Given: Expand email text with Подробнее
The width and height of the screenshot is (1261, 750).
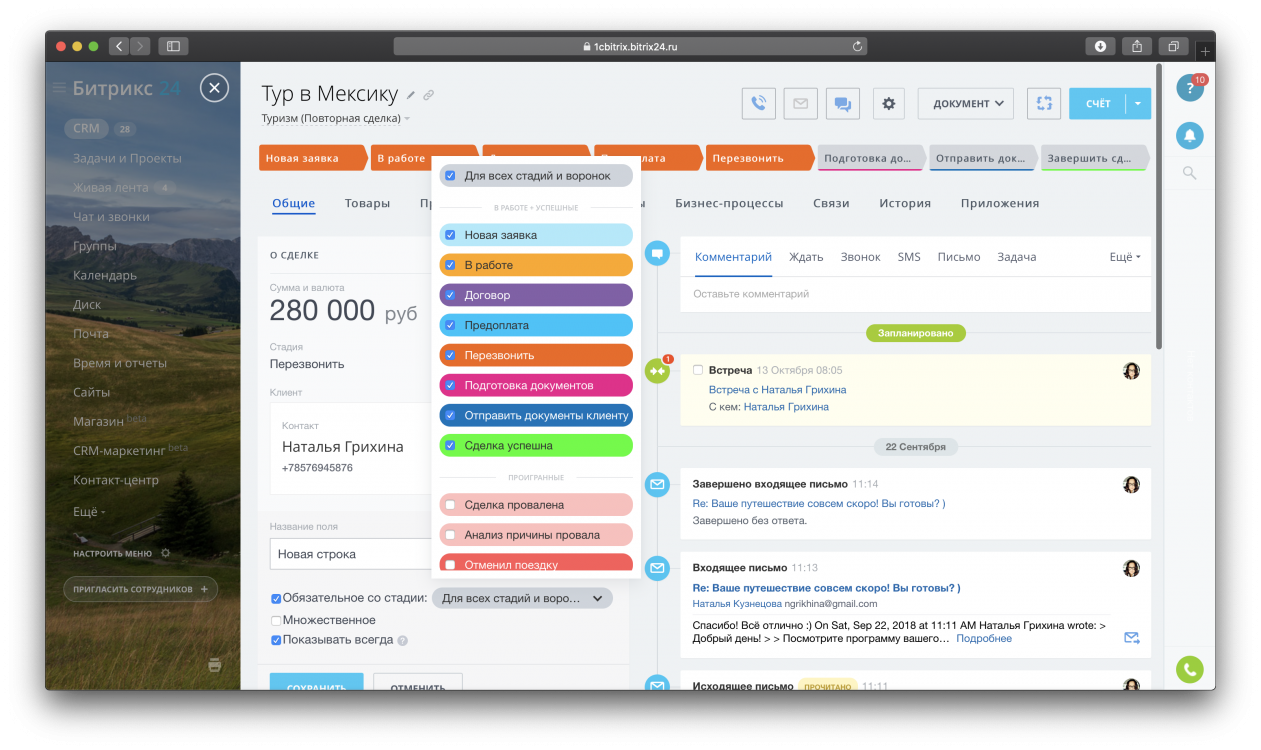Looking at the screenshot, I should click(x=983, y=638).
